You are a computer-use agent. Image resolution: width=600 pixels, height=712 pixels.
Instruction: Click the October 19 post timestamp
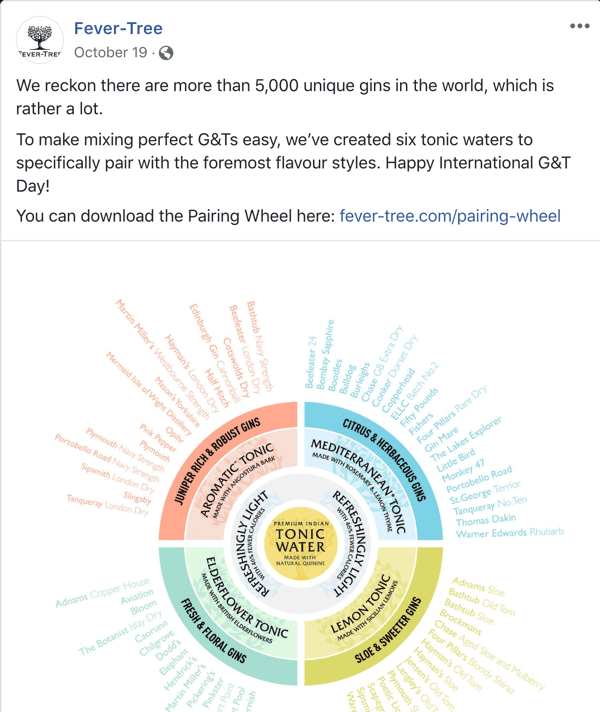click(110, 53)
